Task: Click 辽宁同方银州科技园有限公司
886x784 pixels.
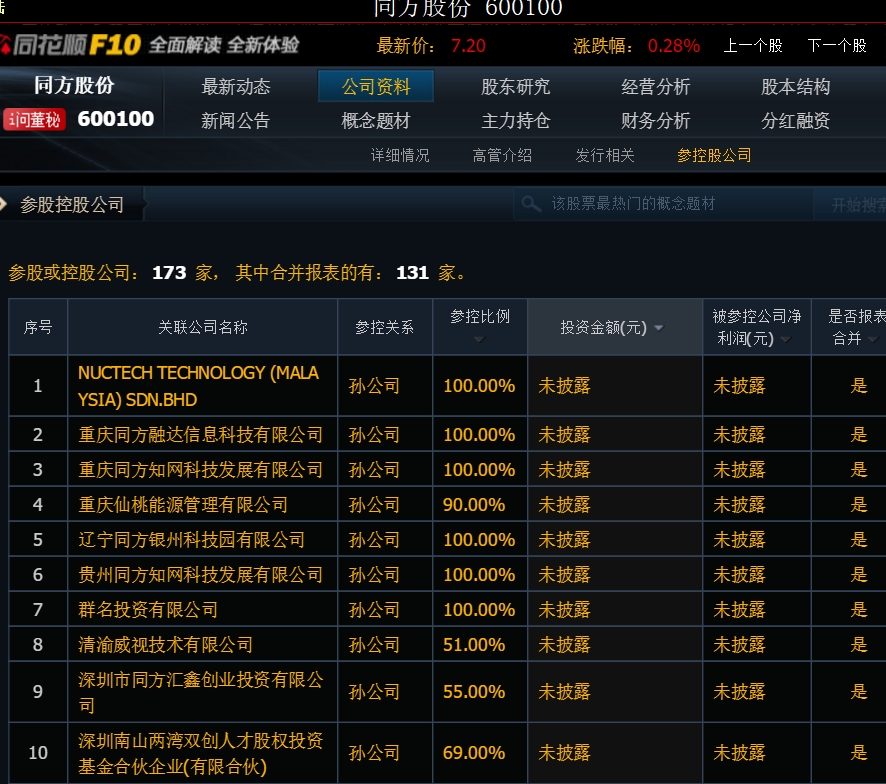Action: (x=192, y=540)
